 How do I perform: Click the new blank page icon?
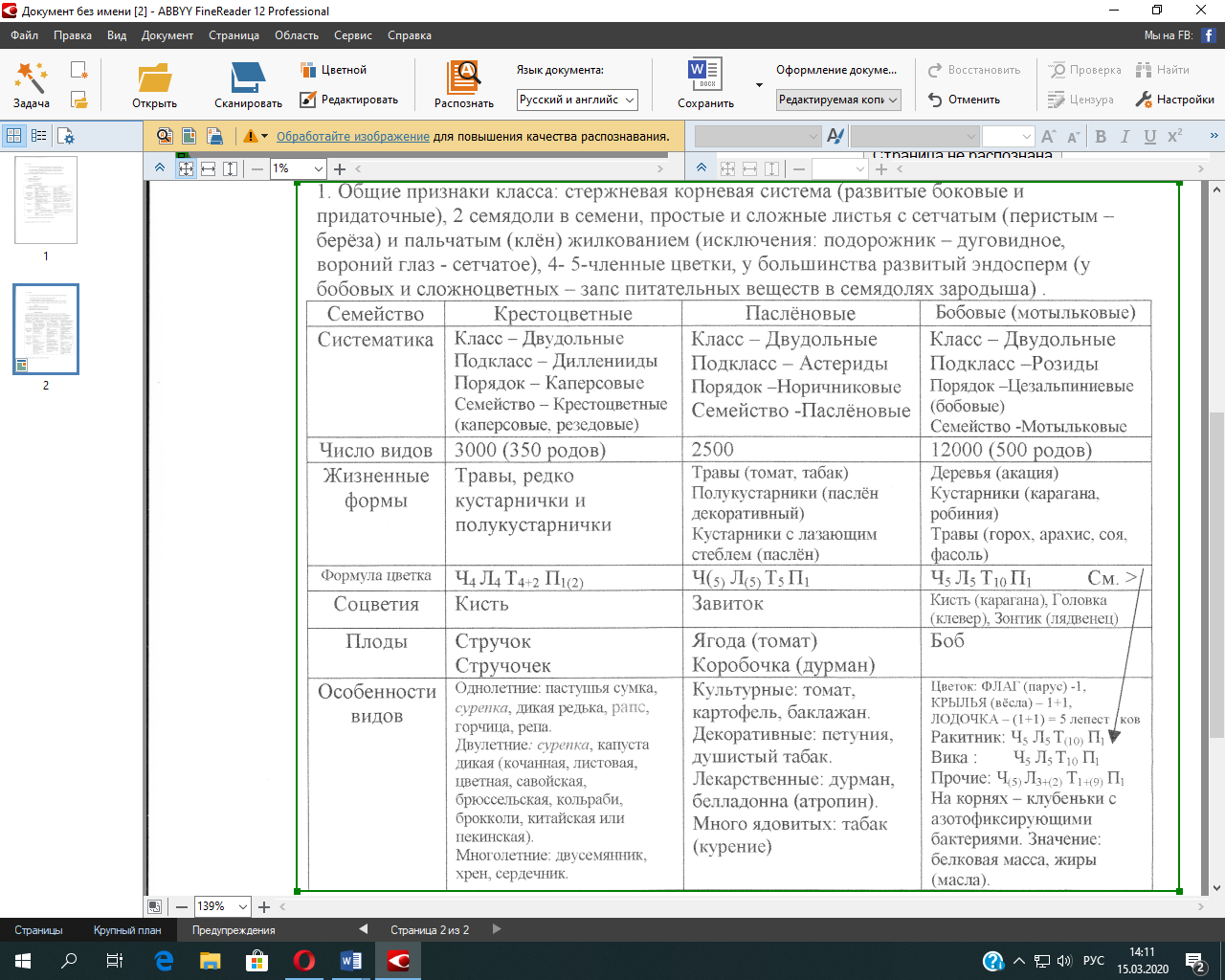tap(79, 70)
